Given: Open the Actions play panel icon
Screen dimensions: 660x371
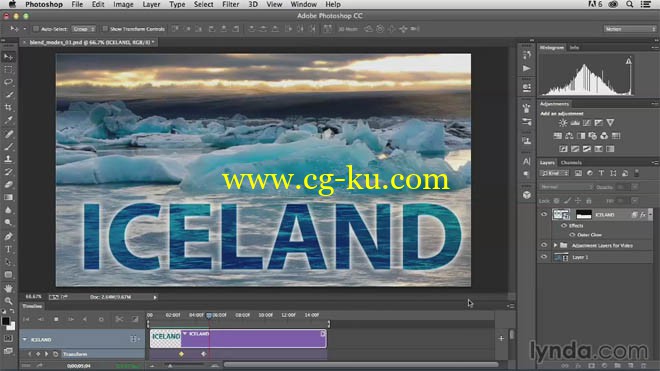Looking at the screenshot, I should [527, 68].
